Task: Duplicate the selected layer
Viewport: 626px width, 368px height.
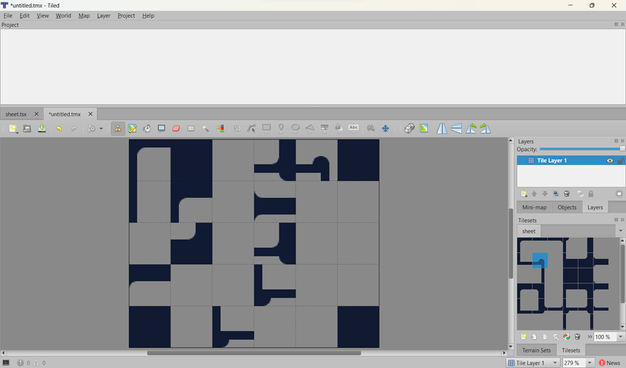Action: (556, 194)
